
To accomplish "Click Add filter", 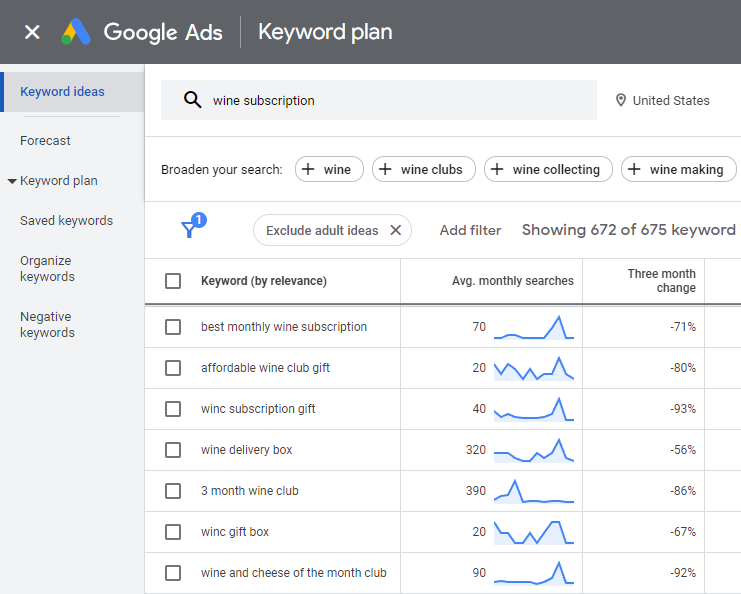I will [470, 230].
